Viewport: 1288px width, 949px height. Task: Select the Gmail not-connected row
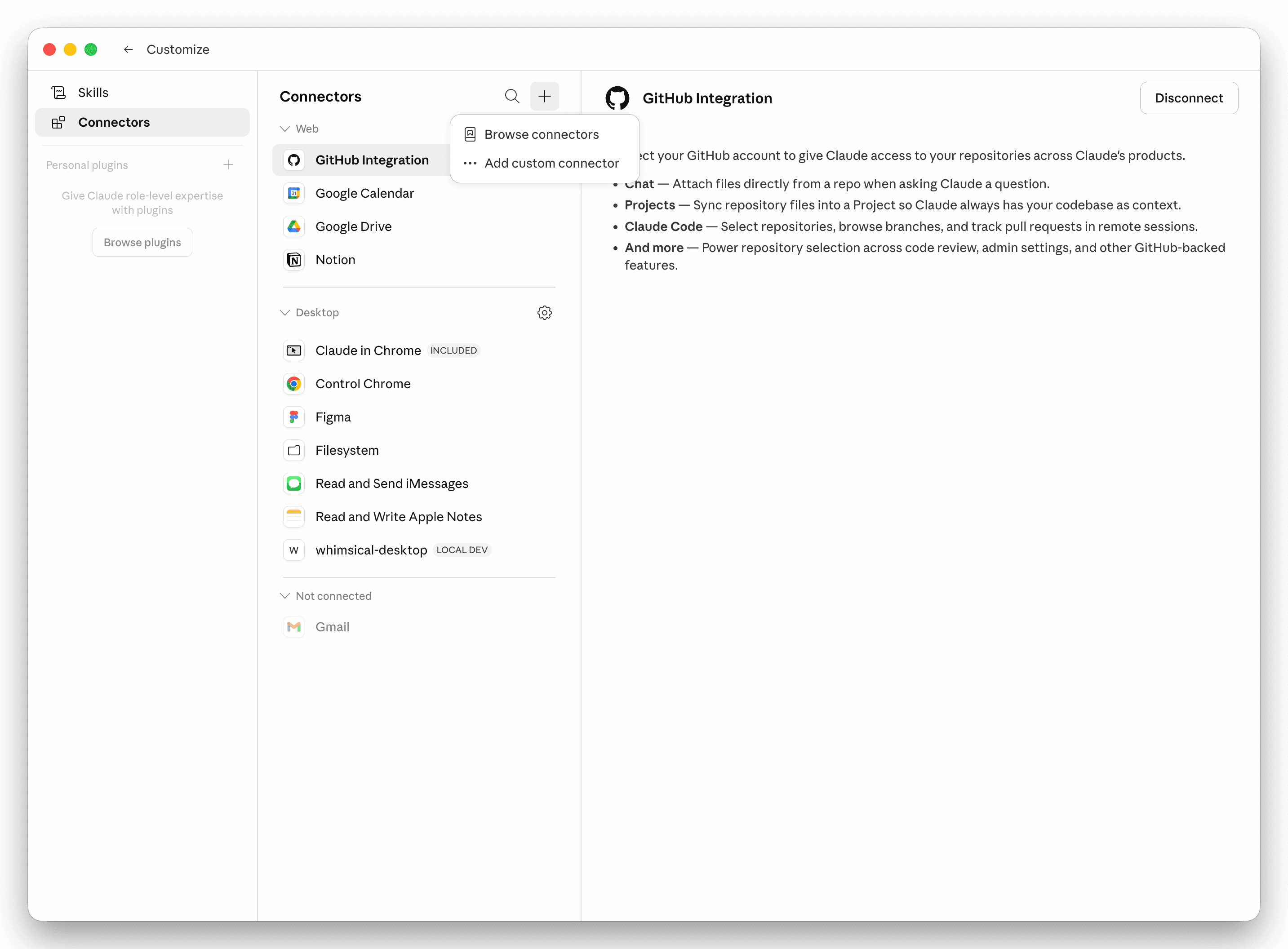point(419,627)
